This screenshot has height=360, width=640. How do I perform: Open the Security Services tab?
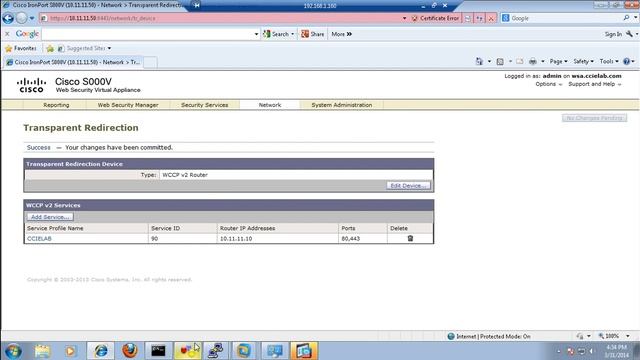click(x=204, y=105)
